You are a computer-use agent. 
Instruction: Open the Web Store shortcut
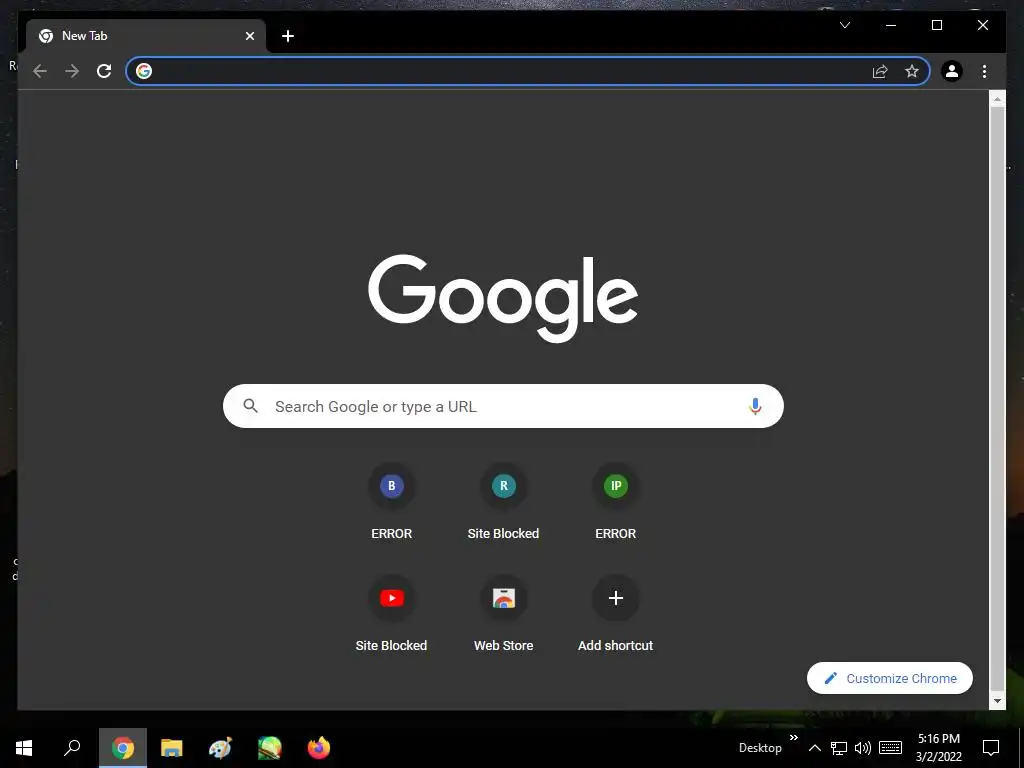click(x=504, y=615)
